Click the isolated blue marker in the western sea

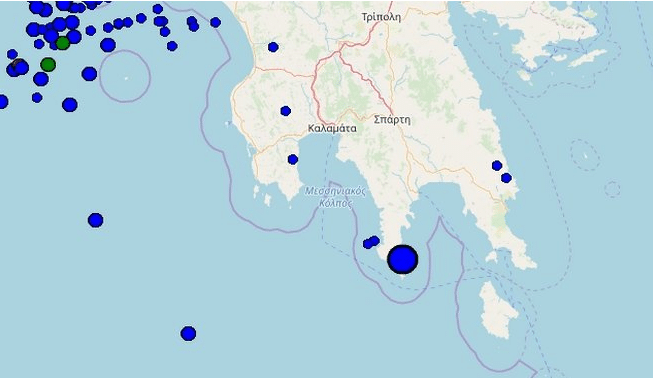95,220
